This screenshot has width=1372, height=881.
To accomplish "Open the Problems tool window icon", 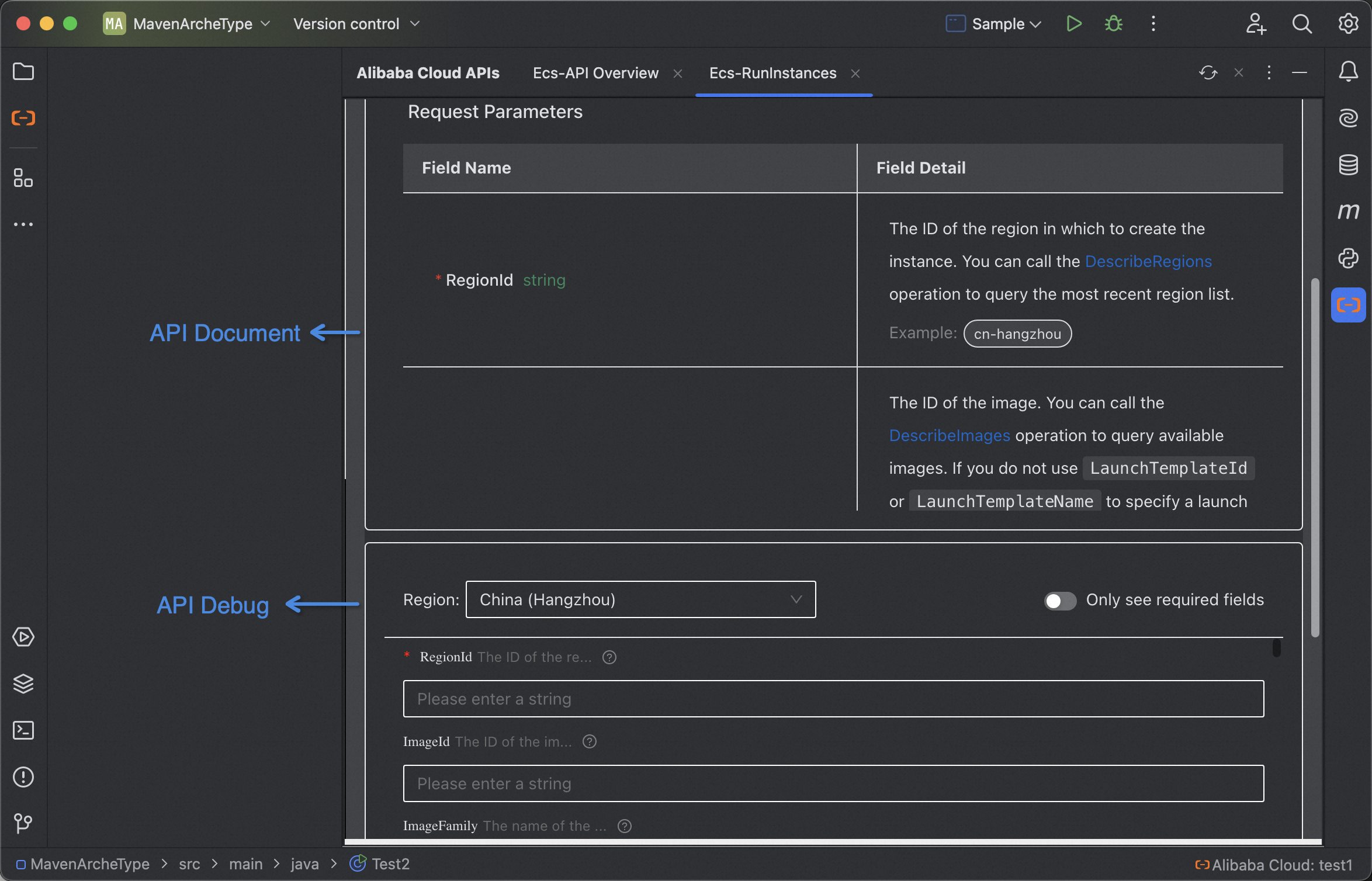I will [23, 777].
